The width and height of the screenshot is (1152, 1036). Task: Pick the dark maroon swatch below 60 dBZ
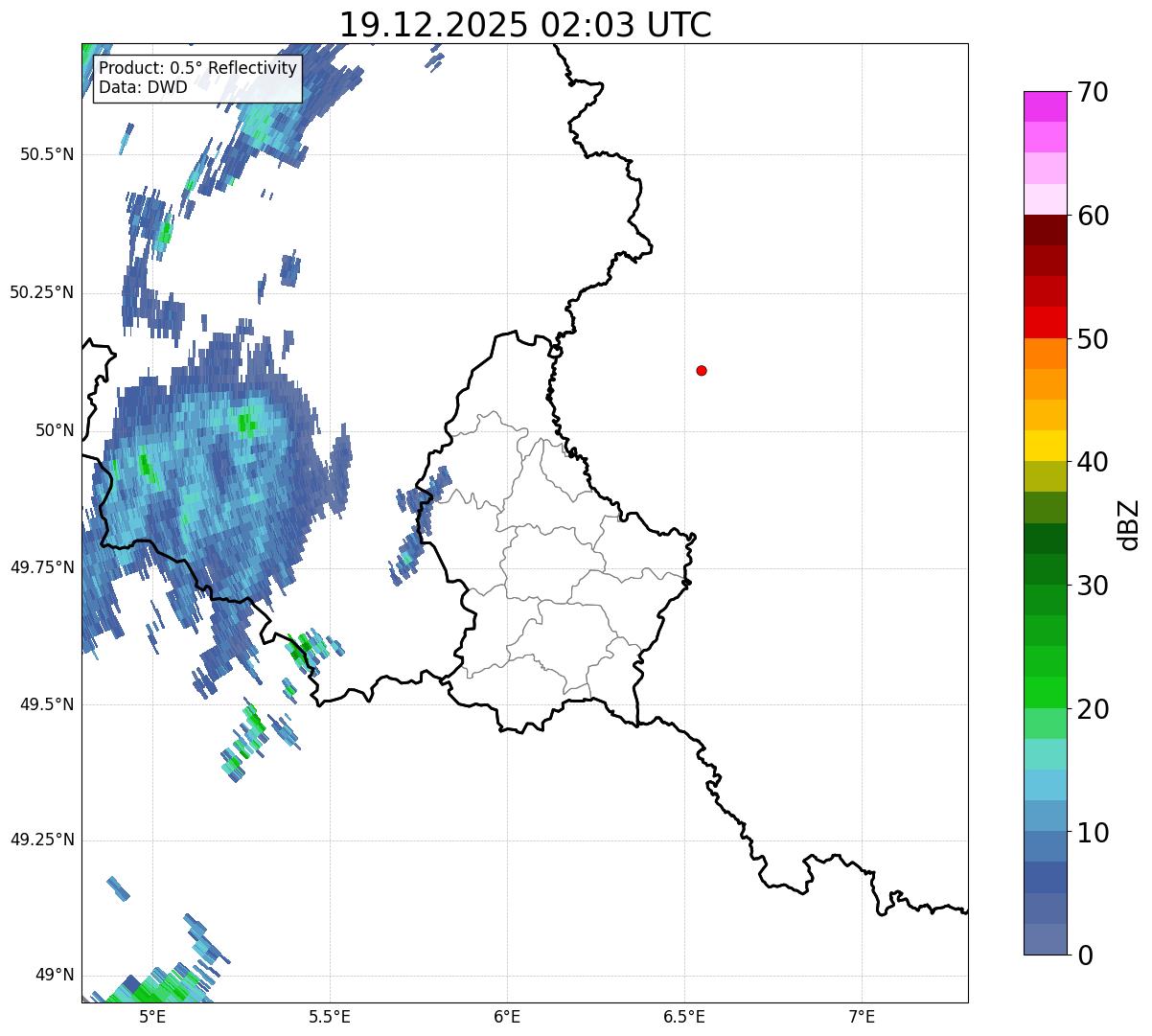(x=1045, y=230)
